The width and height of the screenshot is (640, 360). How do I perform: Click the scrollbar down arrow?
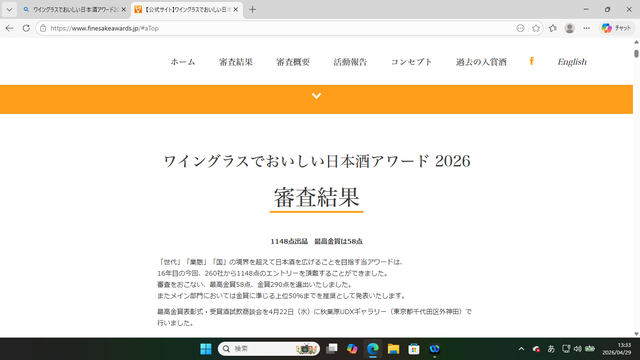tap(636, 334)
